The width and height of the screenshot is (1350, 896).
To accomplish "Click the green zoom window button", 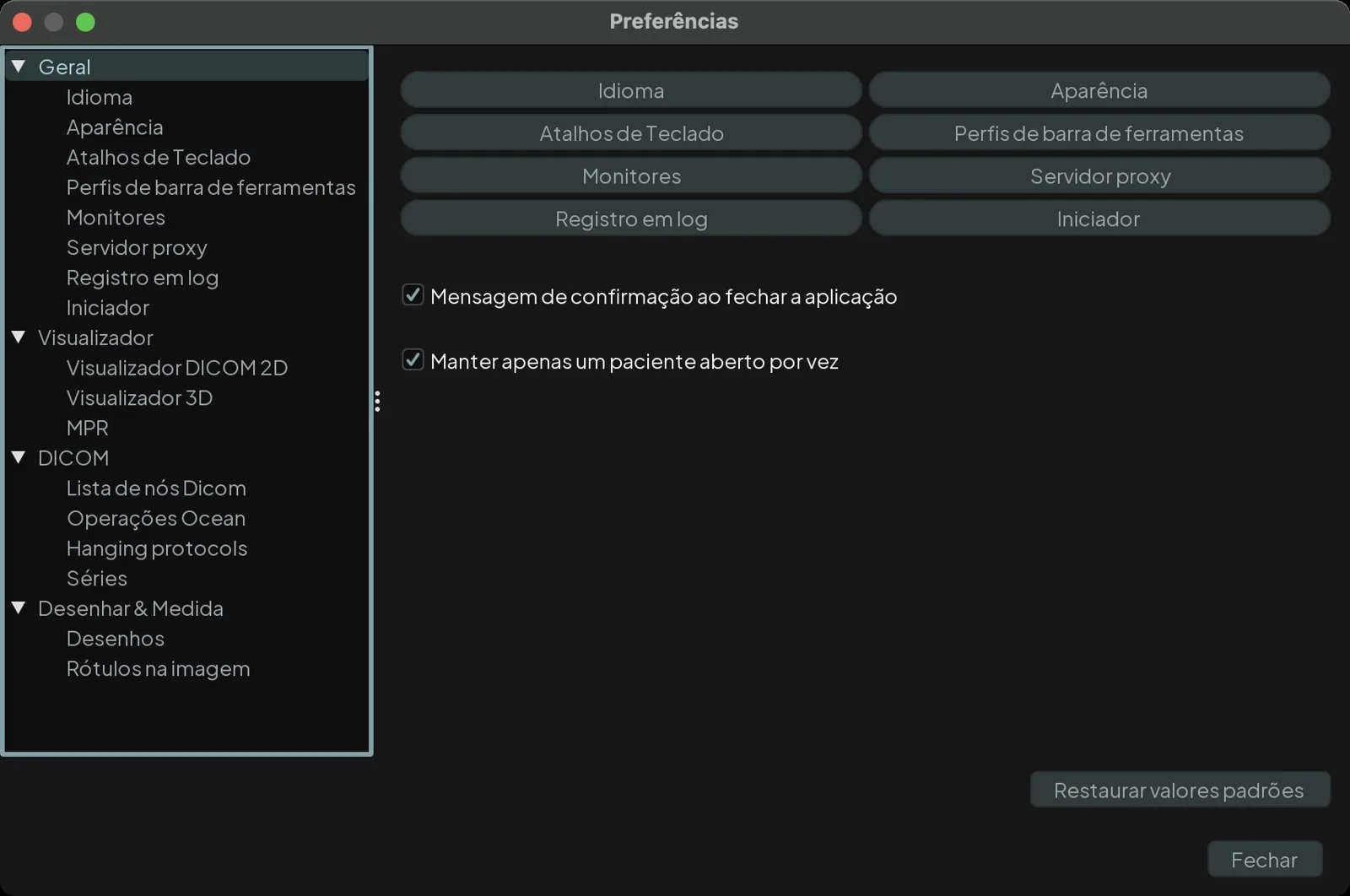I will click(x=85, y=22).
